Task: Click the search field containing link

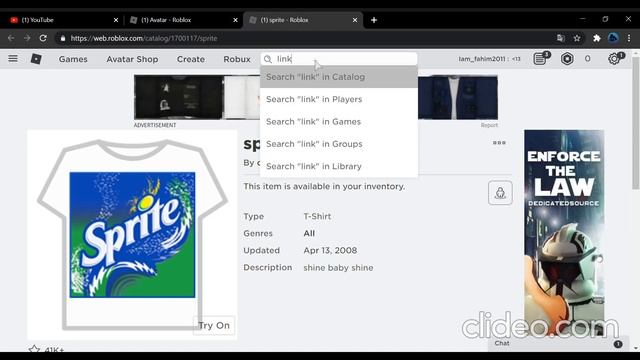Action: [339, 59]
